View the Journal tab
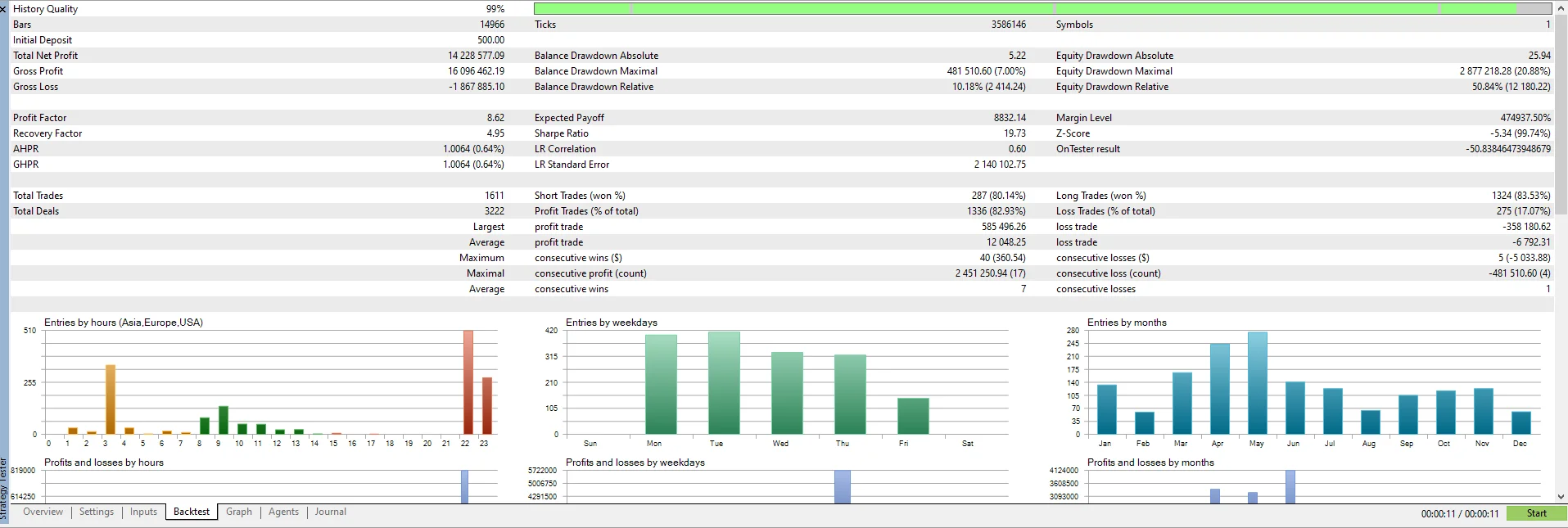Image resolution: width=1568 pixels, height=528 pixels. point(331,512)
